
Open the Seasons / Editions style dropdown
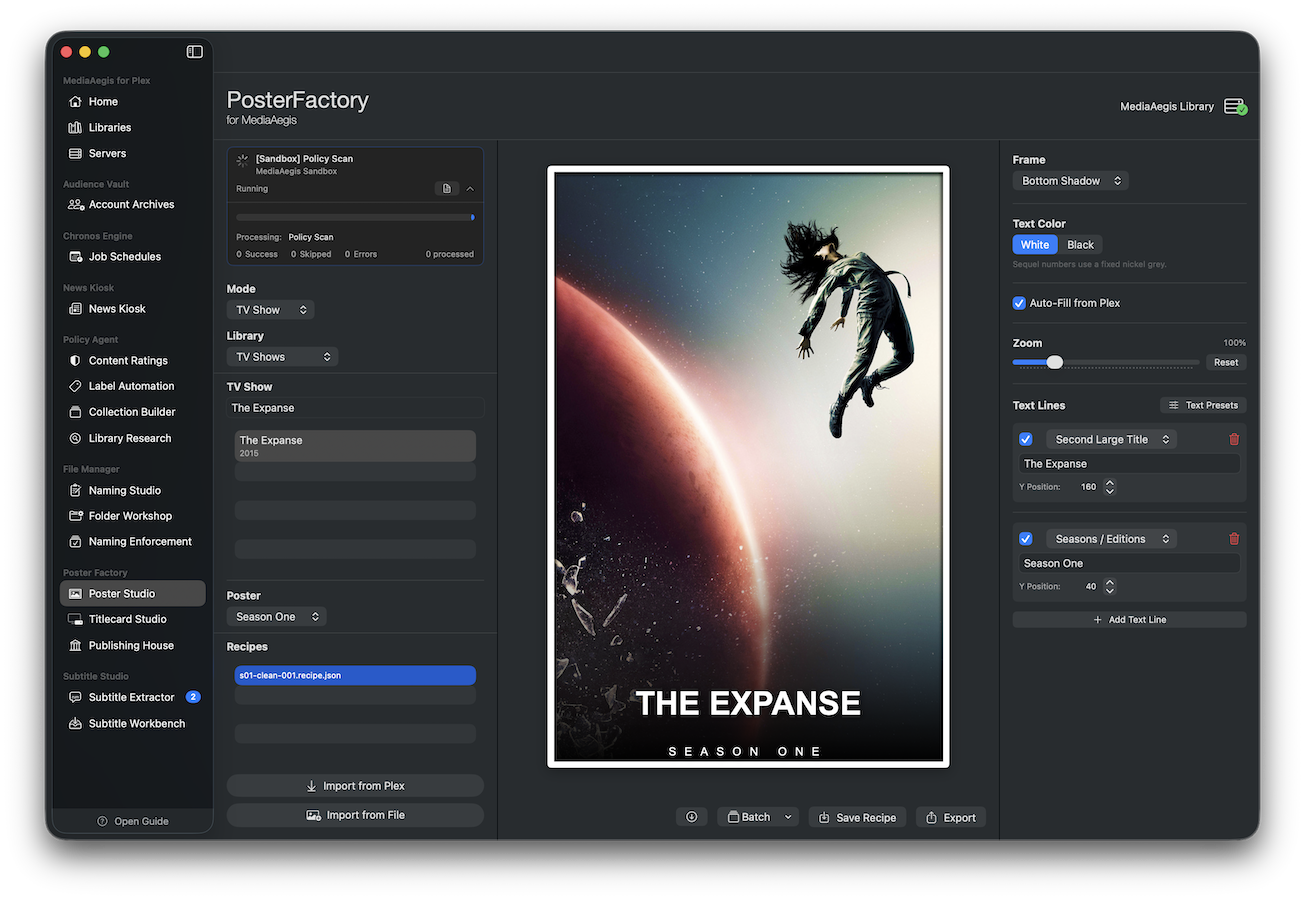pos(1111,539)
